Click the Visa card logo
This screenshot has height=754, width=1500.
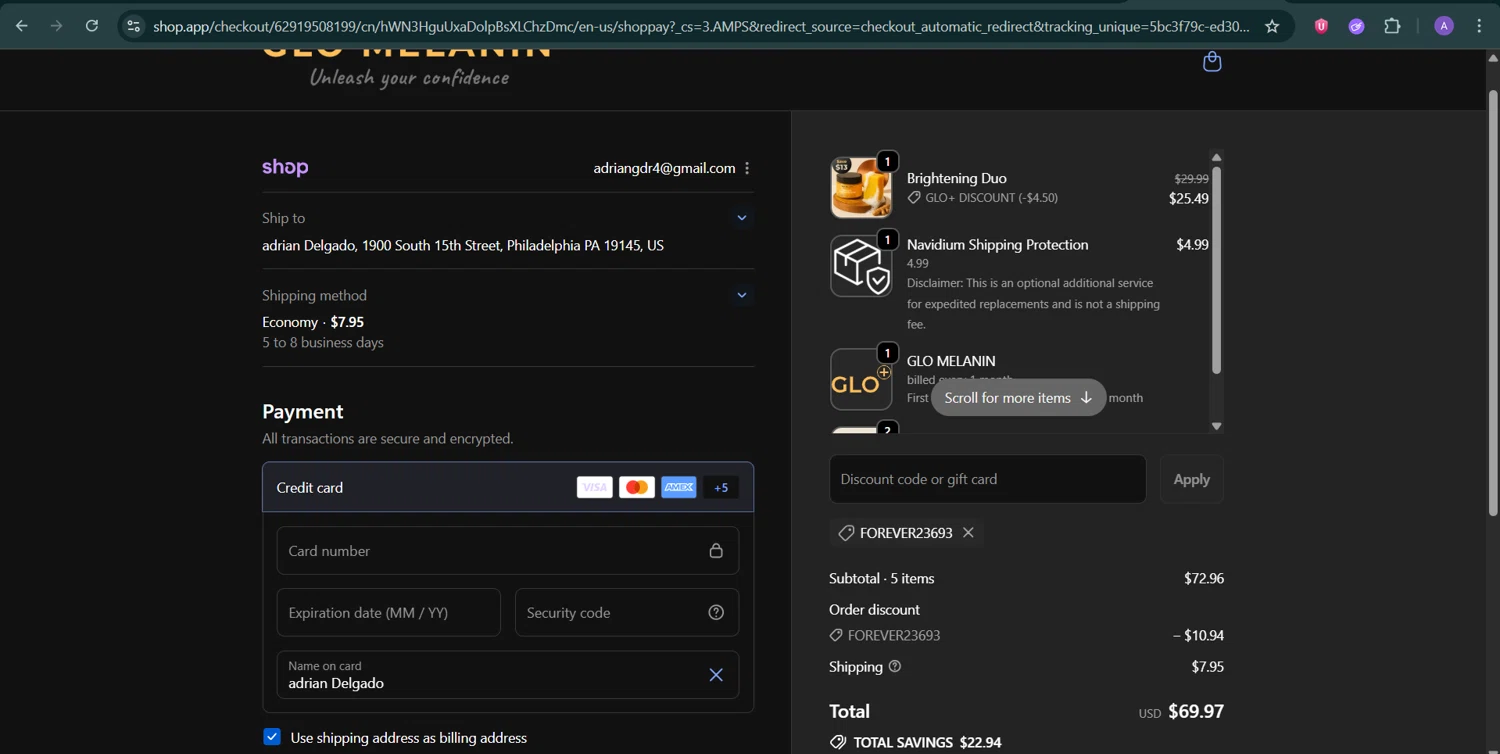[x=594, y=487]
